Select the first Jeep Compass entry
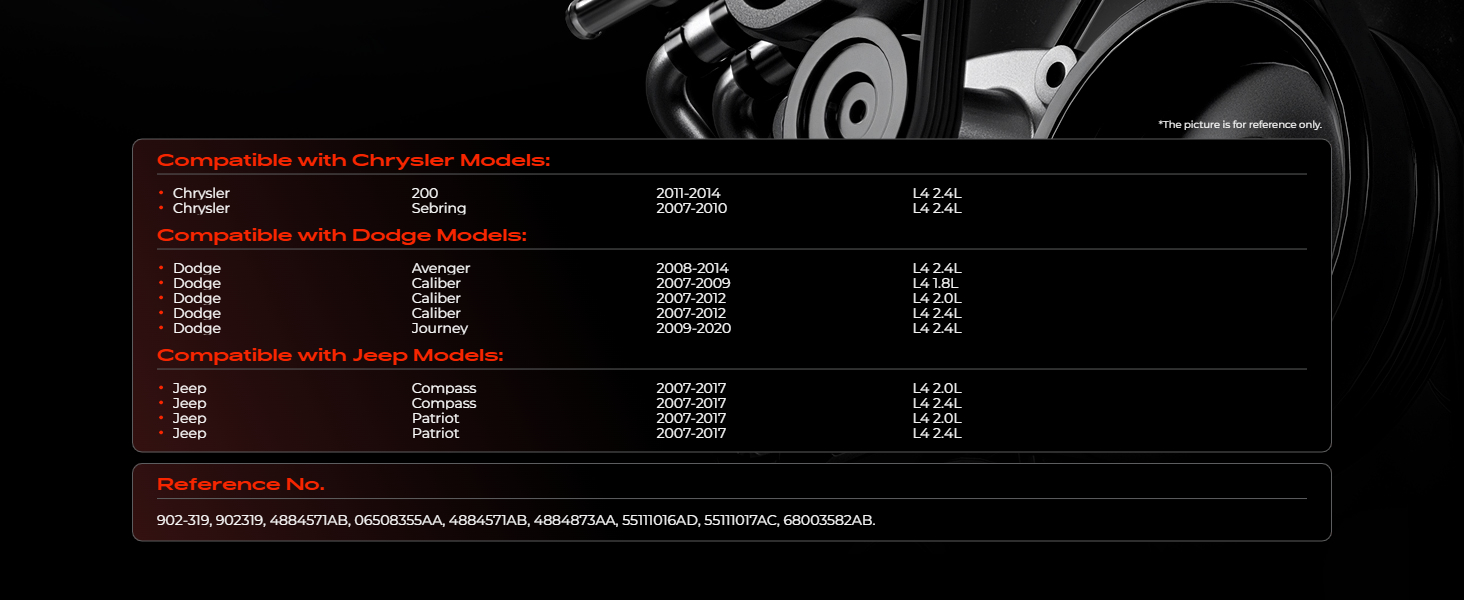The image size is (1464, 600). click(x=444, y=388)
